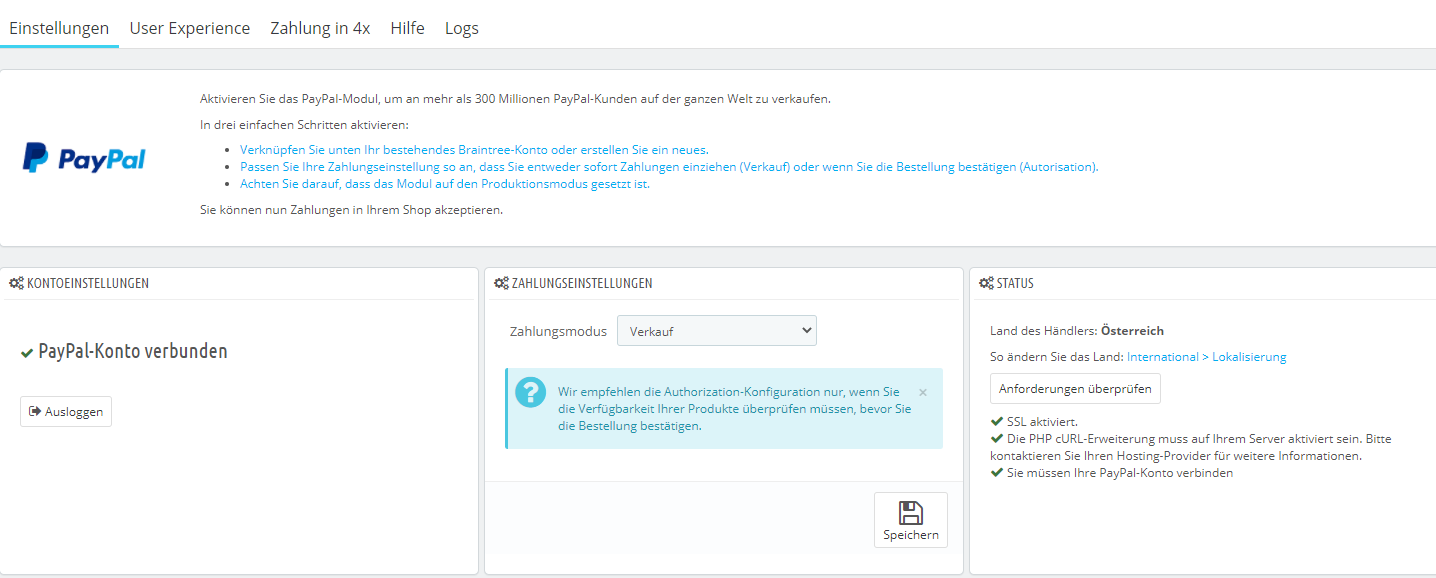The height and width of the screenshot is (578, 1436).
Task: Open the Logs tab
Action: 462,28
